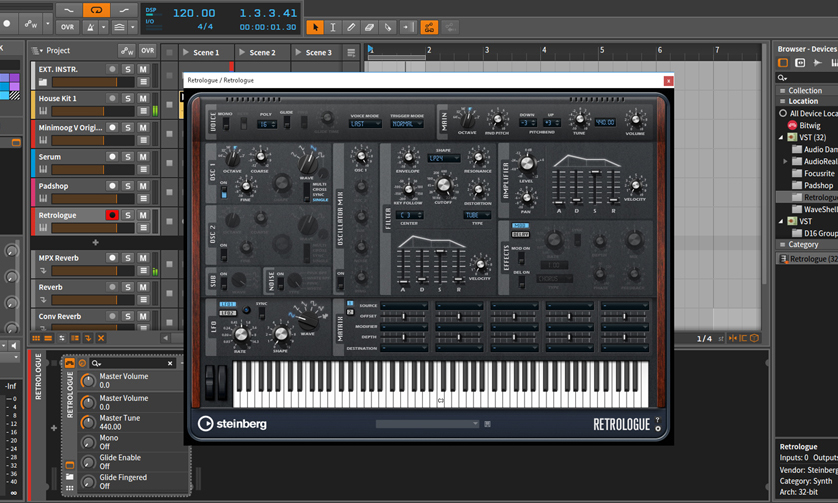Click the OVR button beside Project
Viewport: 838px width, 503px height.
pyautogui.click(x=147, y=50)
